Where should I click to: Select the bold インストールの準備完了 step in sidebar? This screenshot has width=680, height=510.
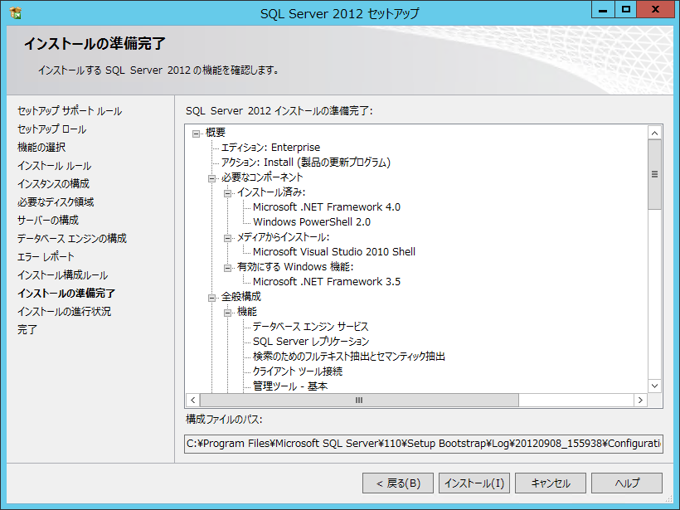[66, 293]
